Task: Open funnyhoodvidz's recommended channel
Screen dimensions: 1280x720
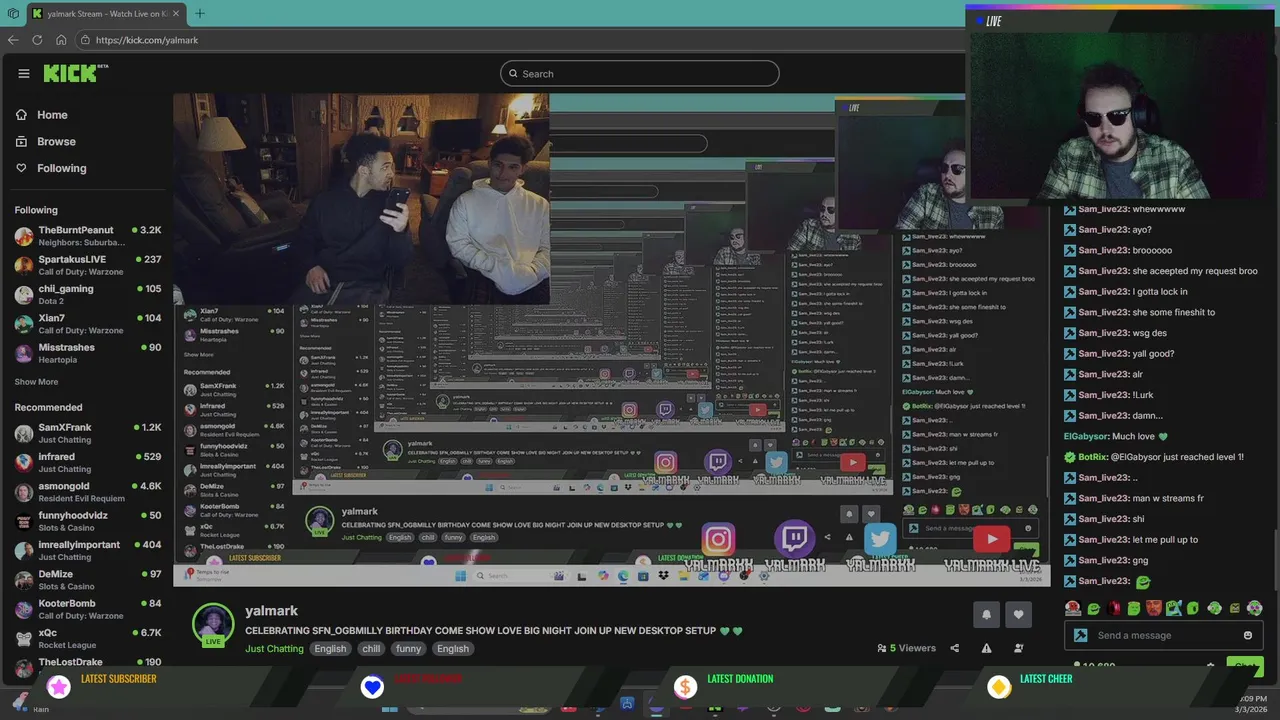Action: pos(87,521)
